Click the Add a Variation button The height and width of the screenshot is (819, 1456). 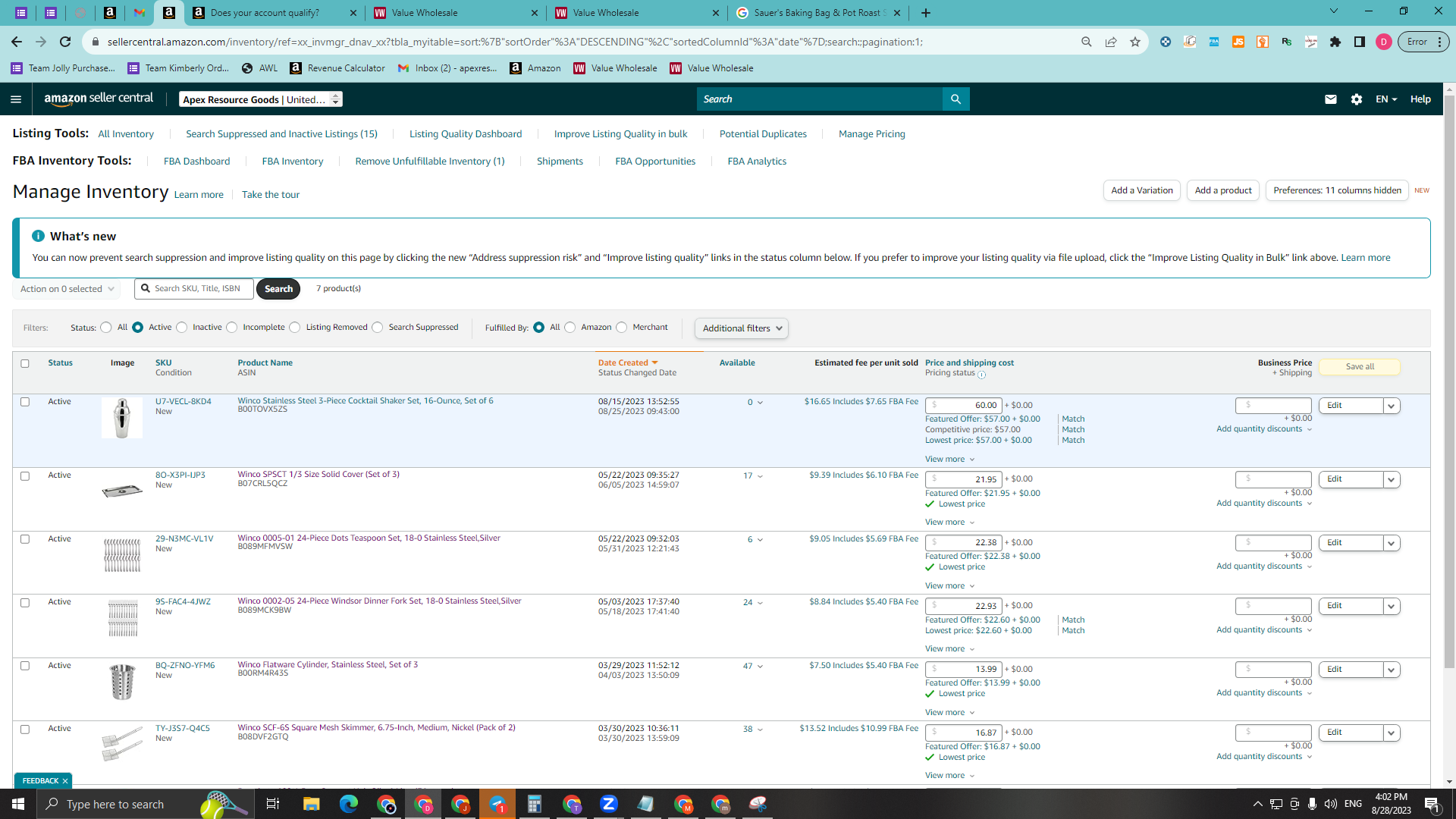(1142, 190)
